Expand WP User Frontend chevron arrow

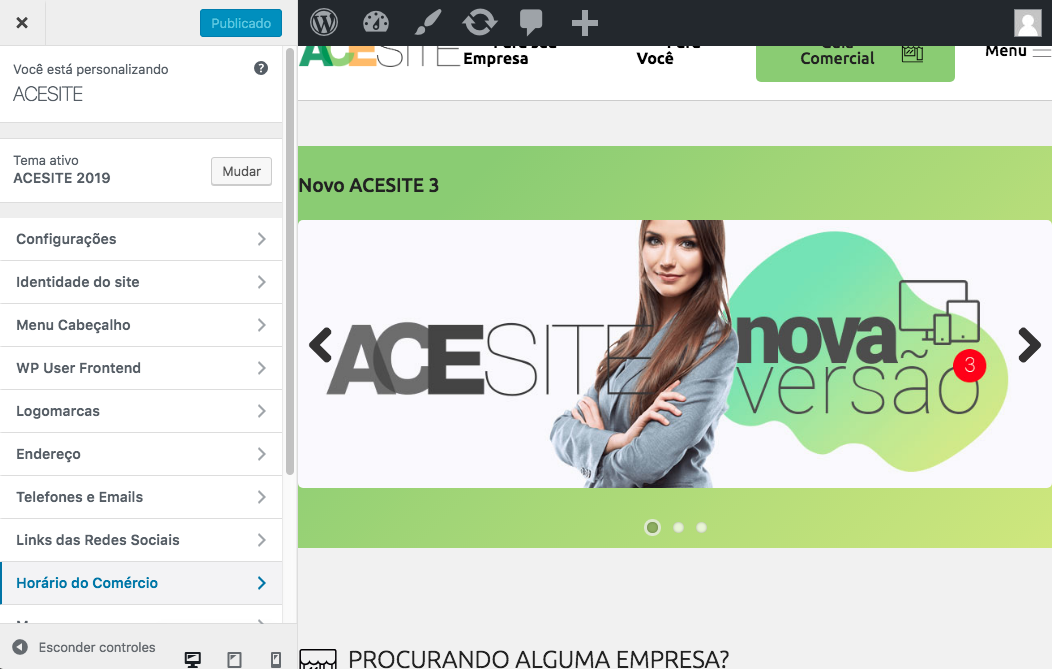tap(262, 368)
